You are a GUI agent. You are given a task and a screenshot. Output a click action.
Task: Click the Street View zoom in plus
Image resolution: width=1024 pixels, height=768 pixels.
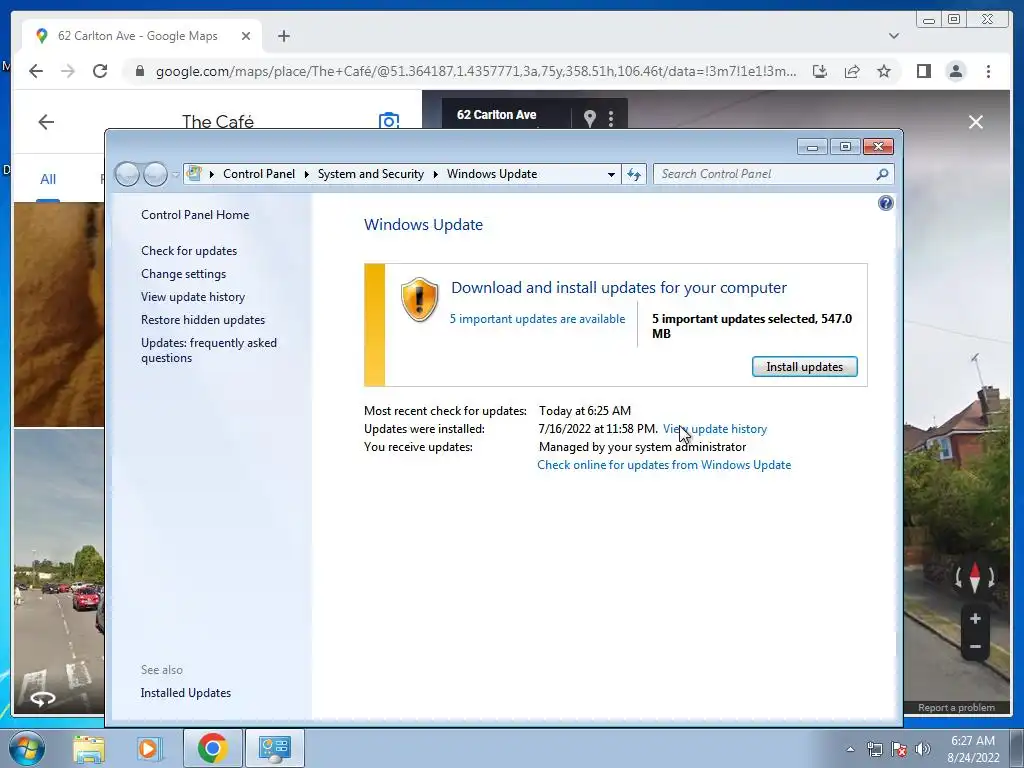(x=975, y=618)
